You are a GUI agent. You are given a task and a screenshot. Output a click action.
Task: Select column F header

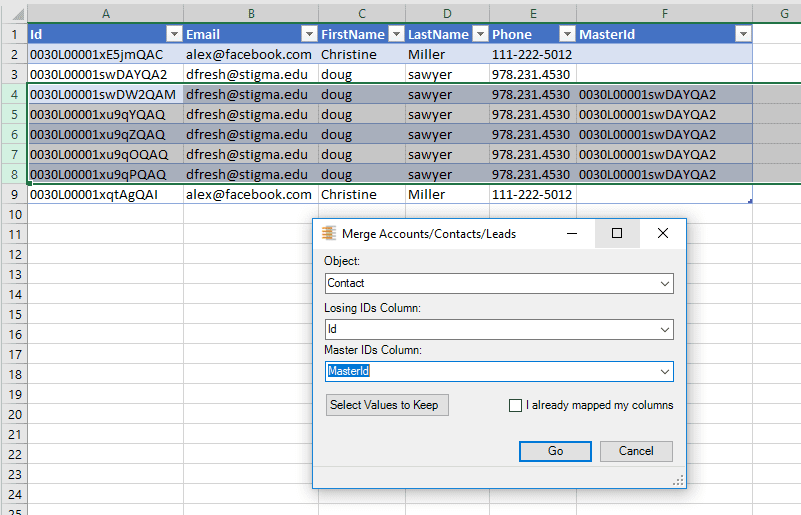click(664, 14)
